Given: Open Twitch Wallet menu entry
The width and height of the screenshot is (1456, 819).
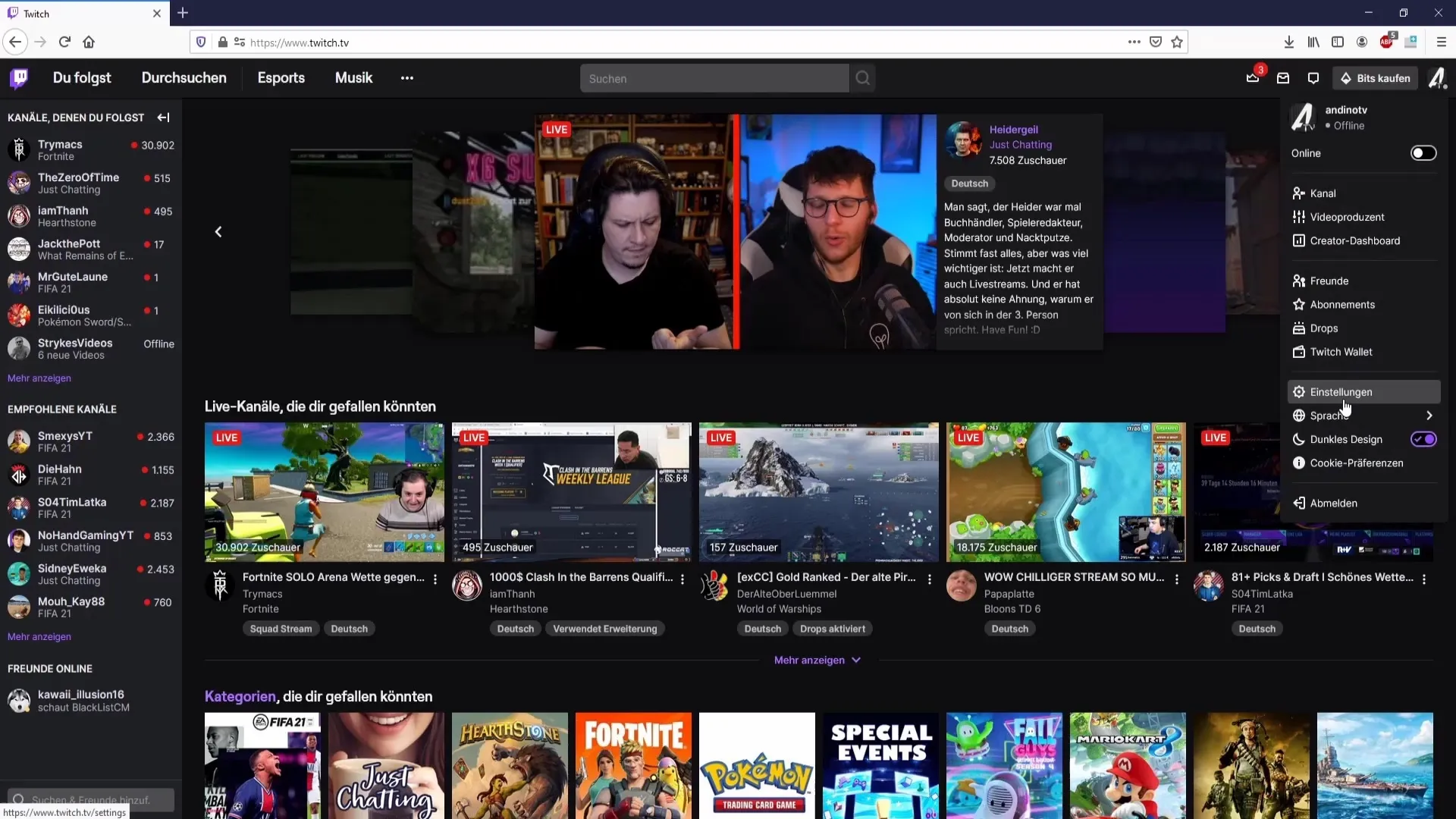Looking at the screenshot, I should (x=1363, y=352).
